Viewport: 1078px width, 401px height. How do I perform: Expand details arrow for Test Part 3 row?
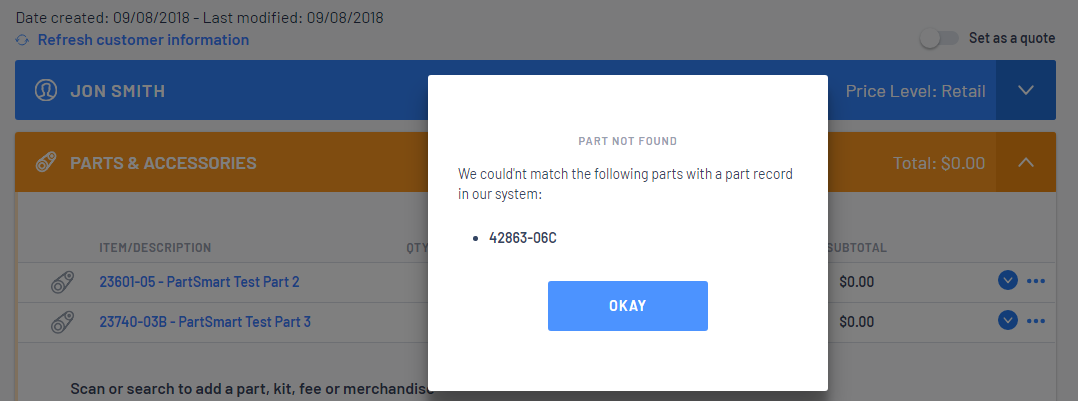[x=1007, y=321]
